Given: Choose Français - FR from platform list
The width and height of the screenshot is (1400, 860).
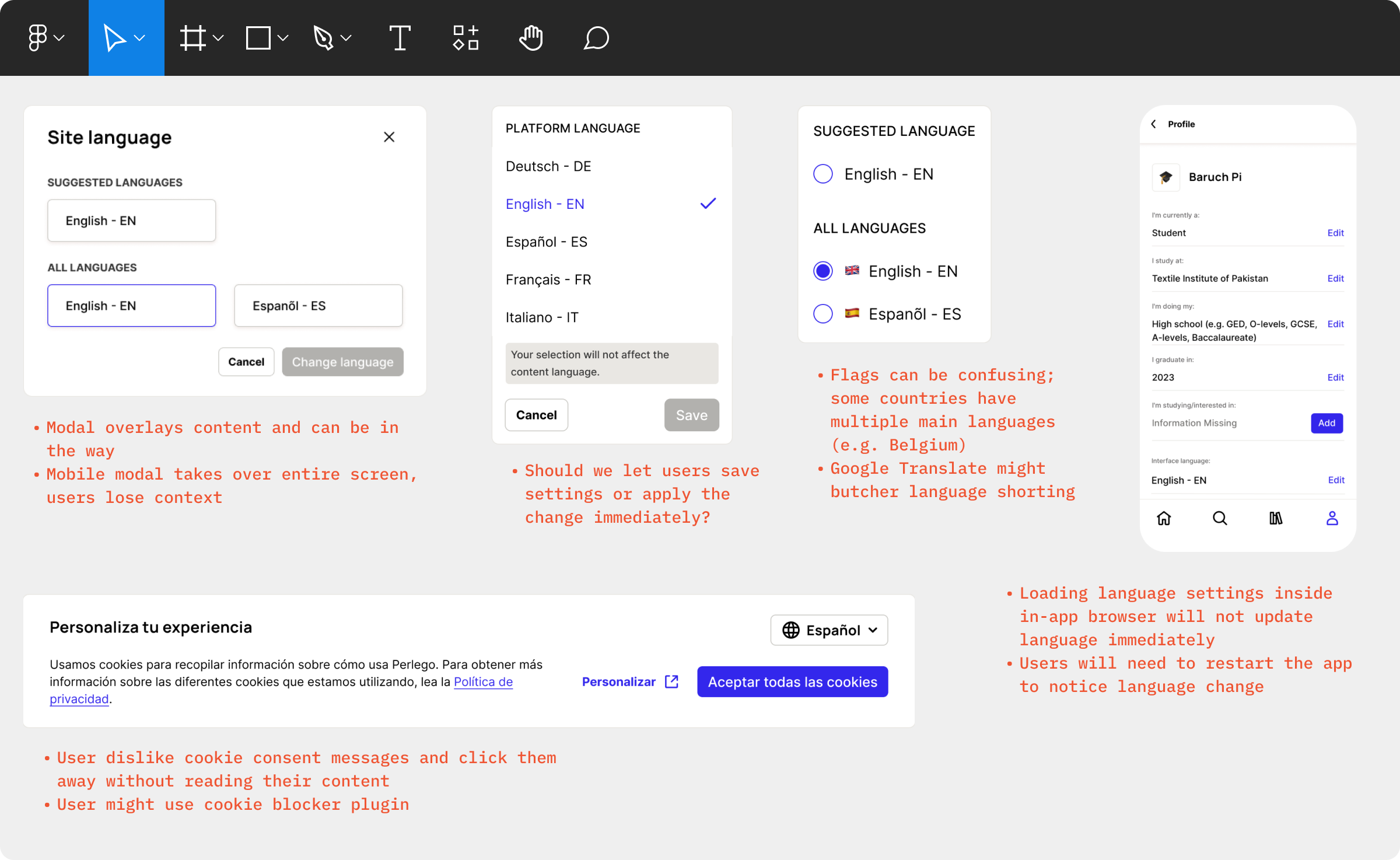Looking at the screenshot, I should coord(548,280).
